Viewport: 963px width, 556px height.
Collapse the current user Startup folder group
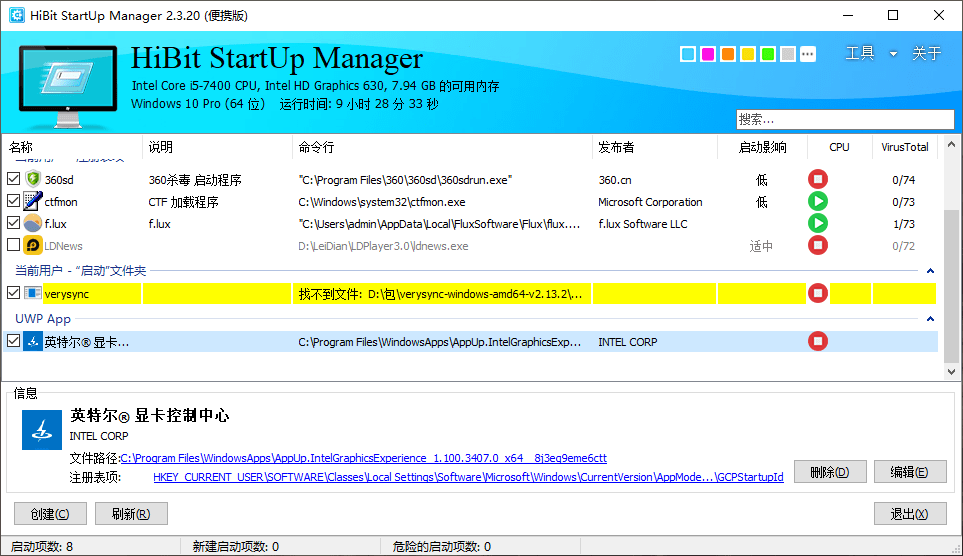pos(930,271)
